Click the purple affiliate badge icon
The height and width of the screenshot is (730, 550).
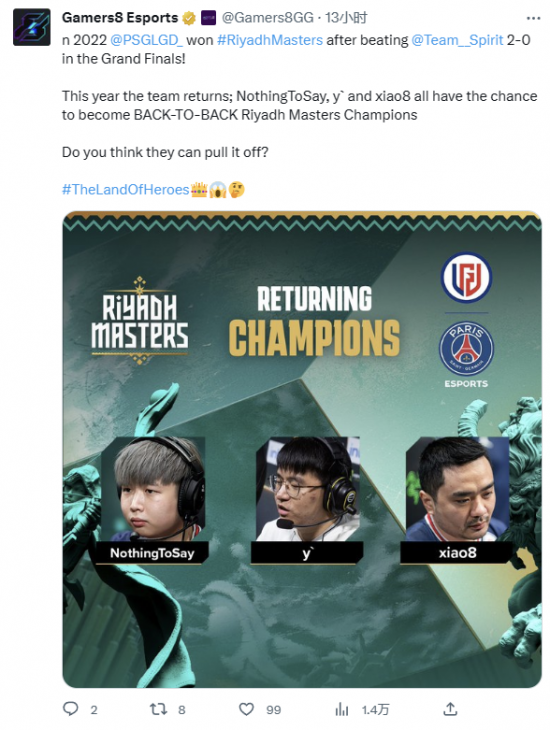(208, 18)
